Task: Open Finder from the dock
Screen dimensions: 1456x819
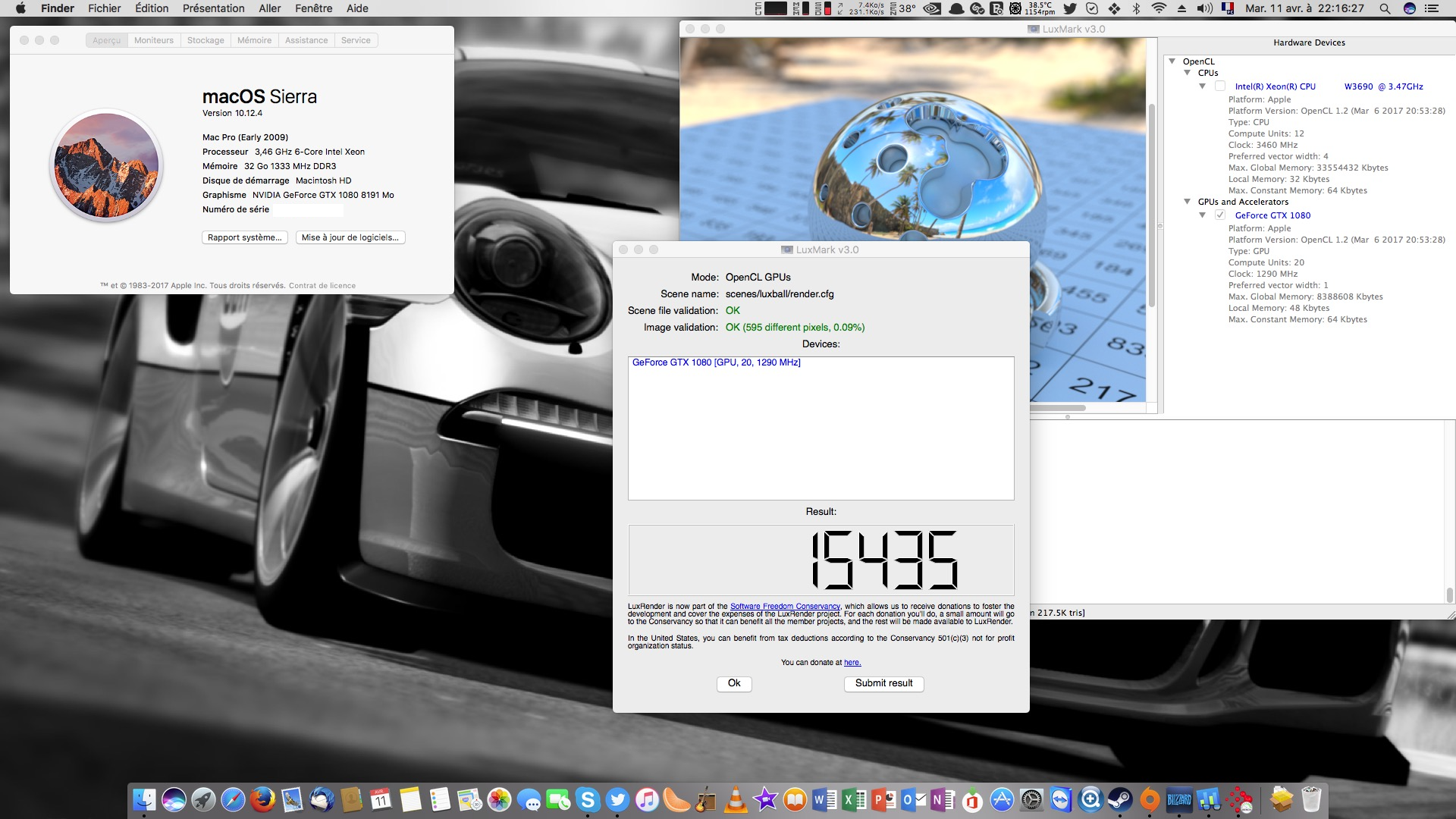Action: click(x=144, y=799)
